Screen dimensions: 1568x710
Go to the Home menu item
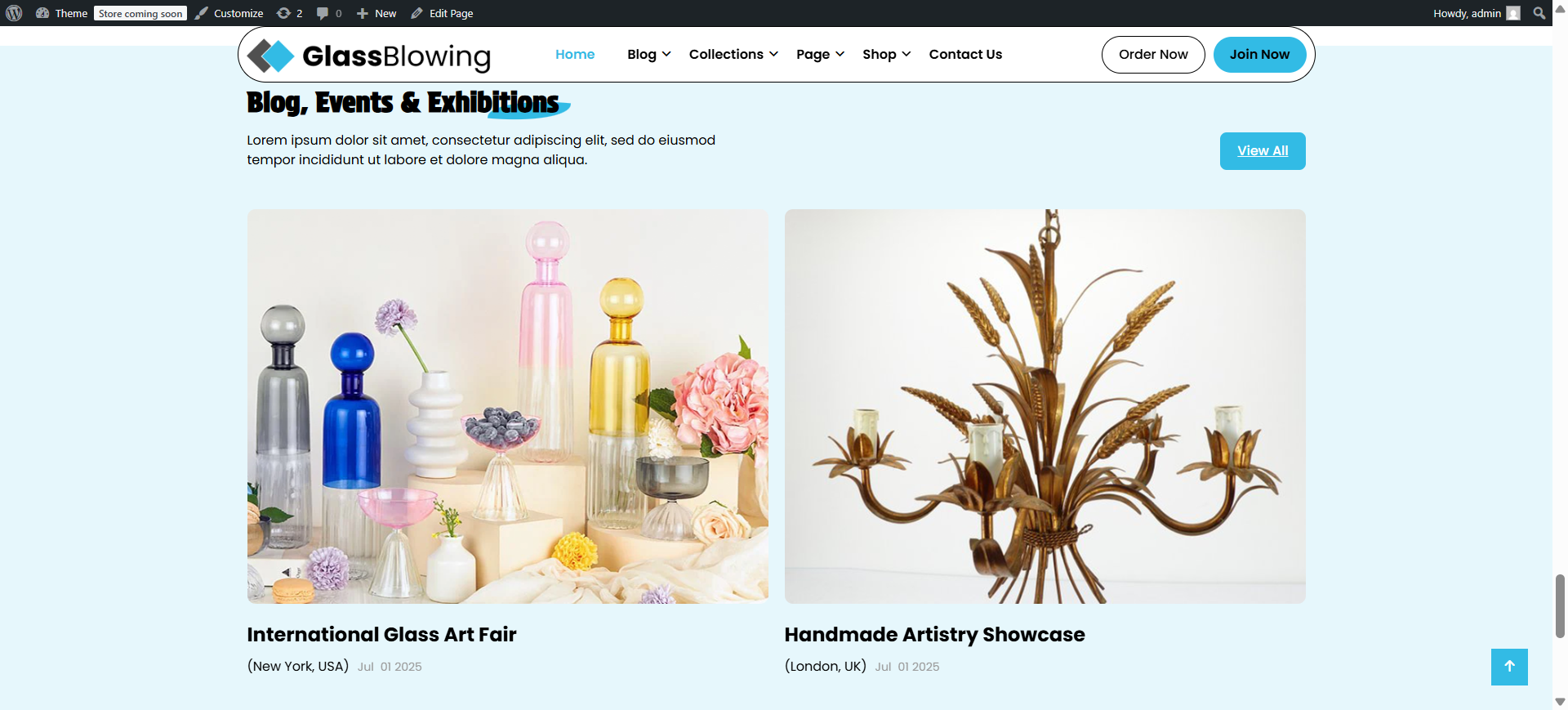click(x=575, y=54)
